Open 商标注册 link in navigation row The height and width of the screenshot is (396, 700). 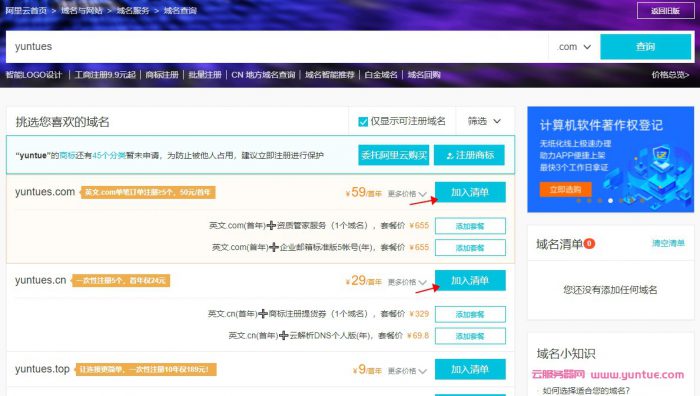click(x=162, y=75)
